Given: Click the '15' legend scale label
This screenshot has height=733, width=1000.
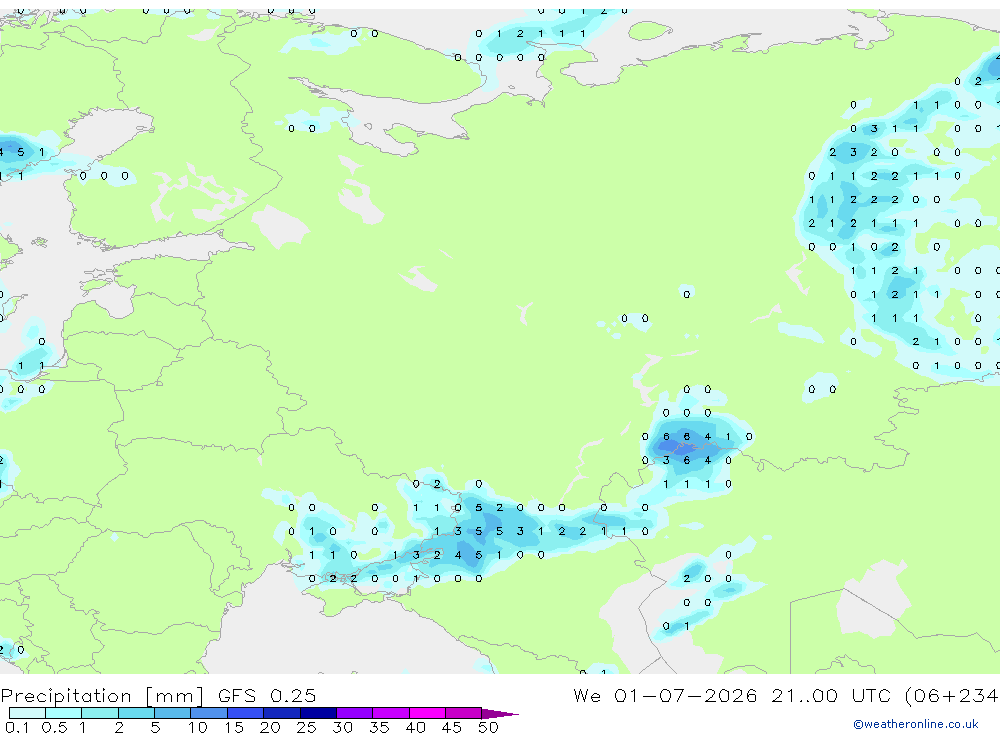Looking at the screenshot, I should pyautogui.click(x=233, y=727).
